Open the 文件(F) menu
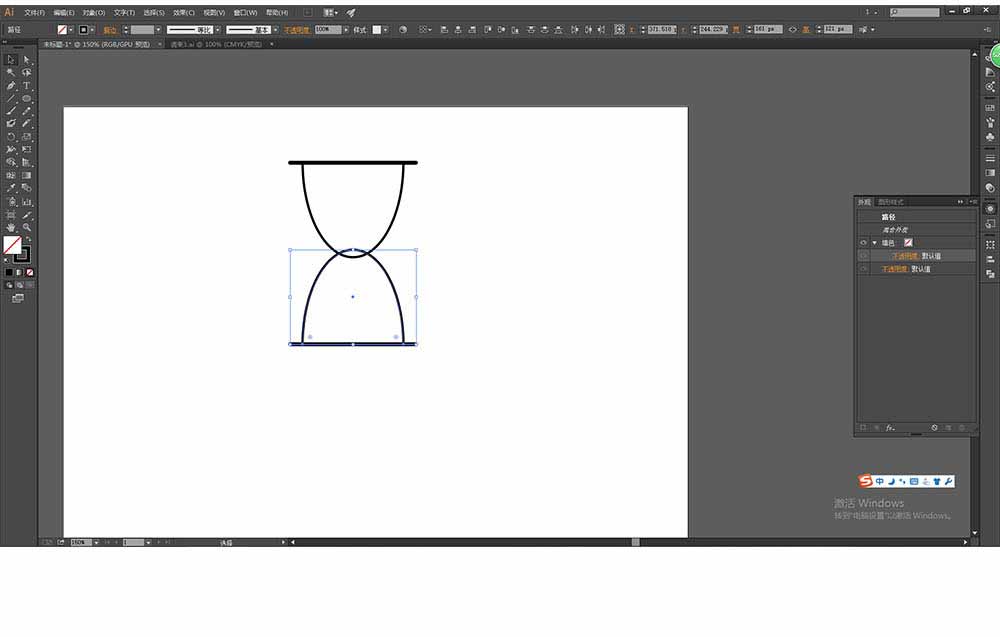This screenshot has height=637, width=1000. pyautogui.click(x=34, y=12)
